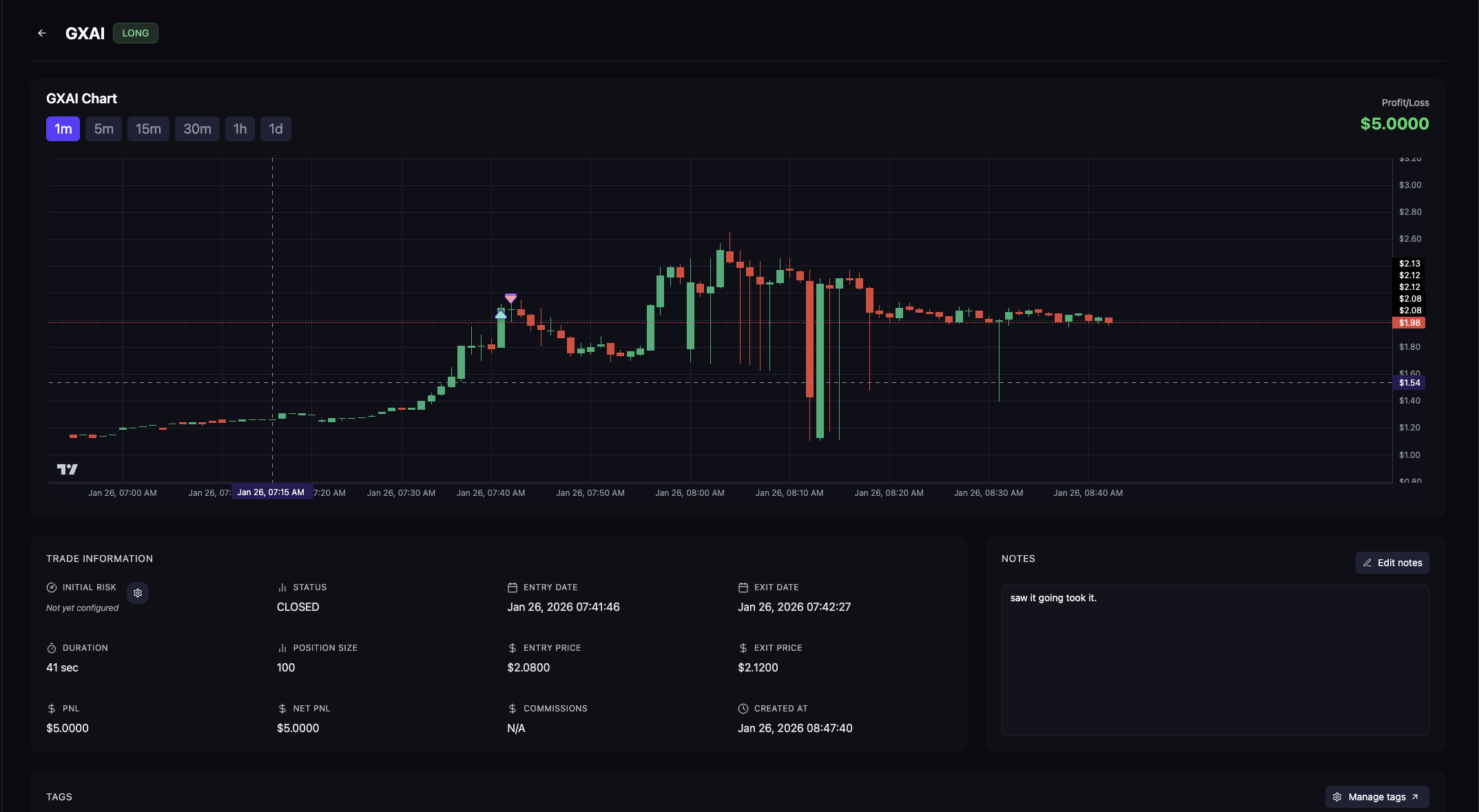
Task: Click the notes text area
Action: [1214, 660]
